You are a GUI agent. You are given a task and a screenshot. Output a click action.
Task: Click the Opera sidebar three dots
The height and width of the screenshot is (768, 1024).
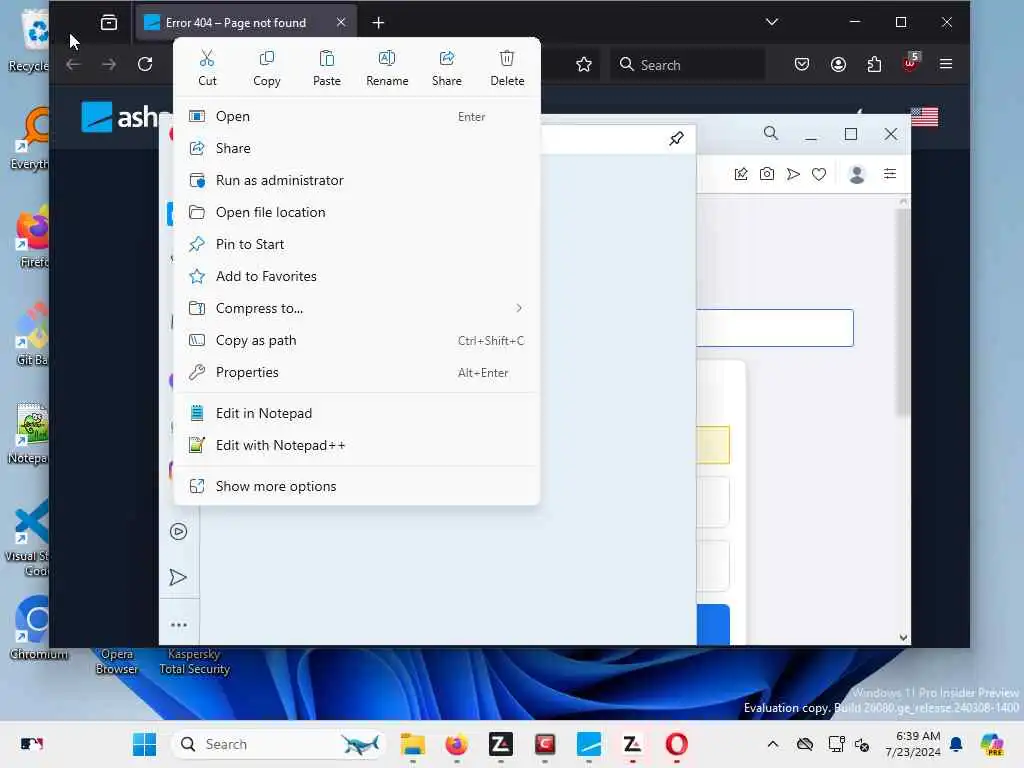[178, 625]
